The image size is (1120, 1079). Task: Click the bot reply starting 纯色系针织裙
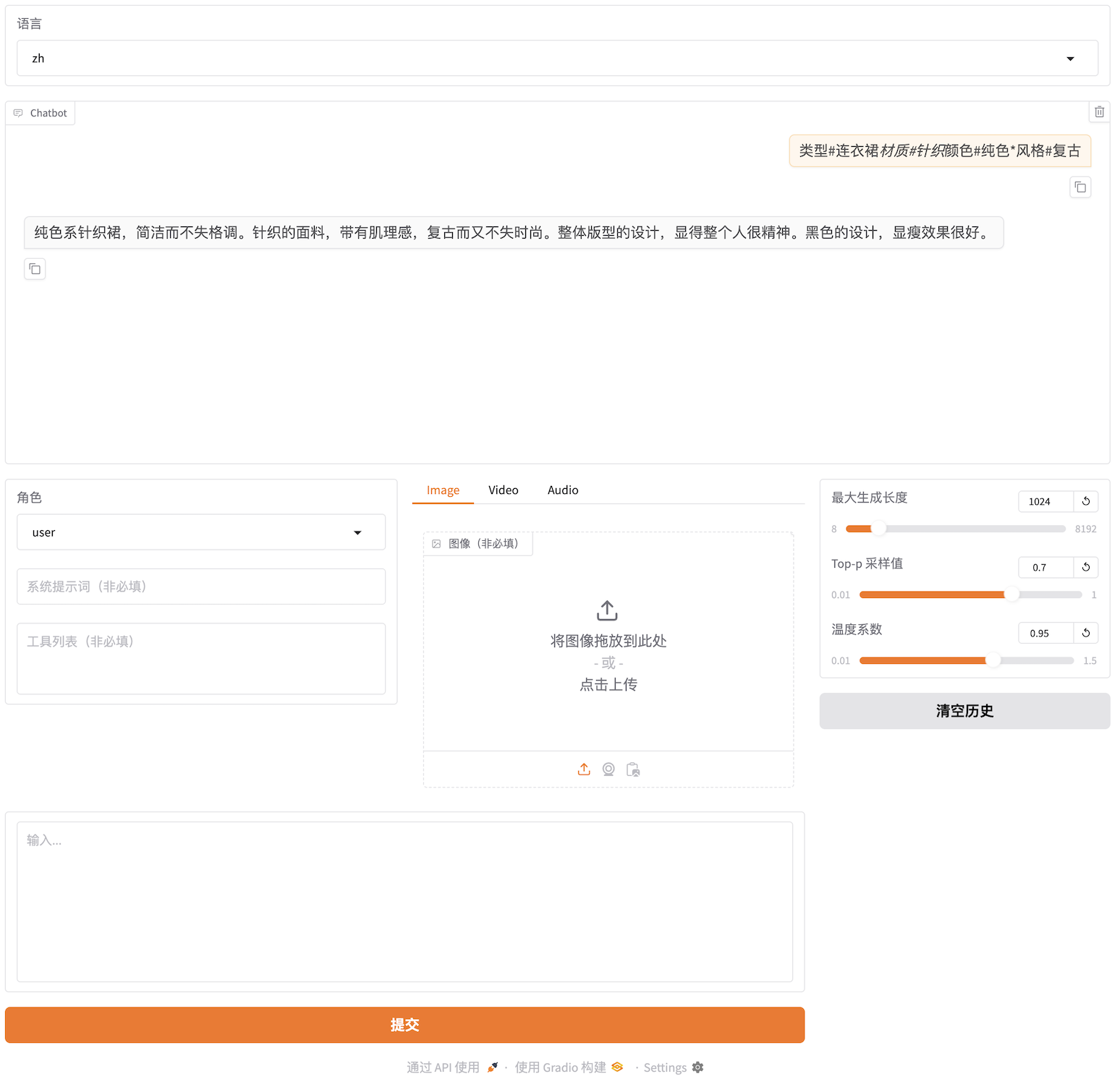tap(514, 232)
